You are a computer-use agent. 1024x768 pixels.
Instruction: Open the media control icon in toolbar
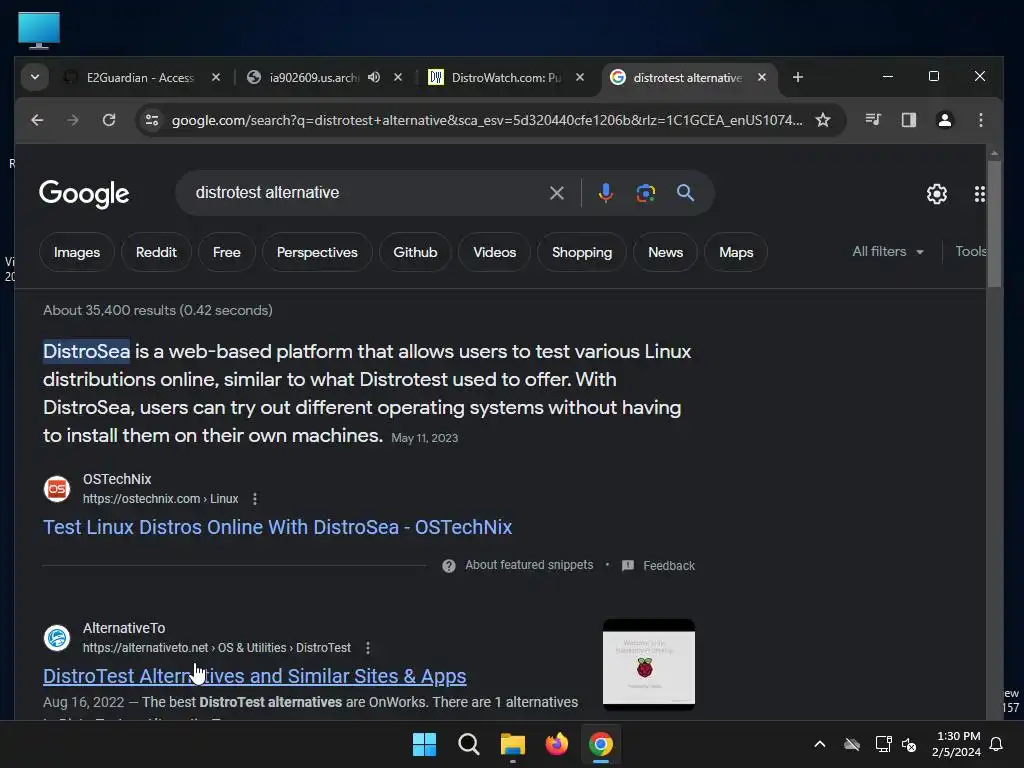click(872, 120)
